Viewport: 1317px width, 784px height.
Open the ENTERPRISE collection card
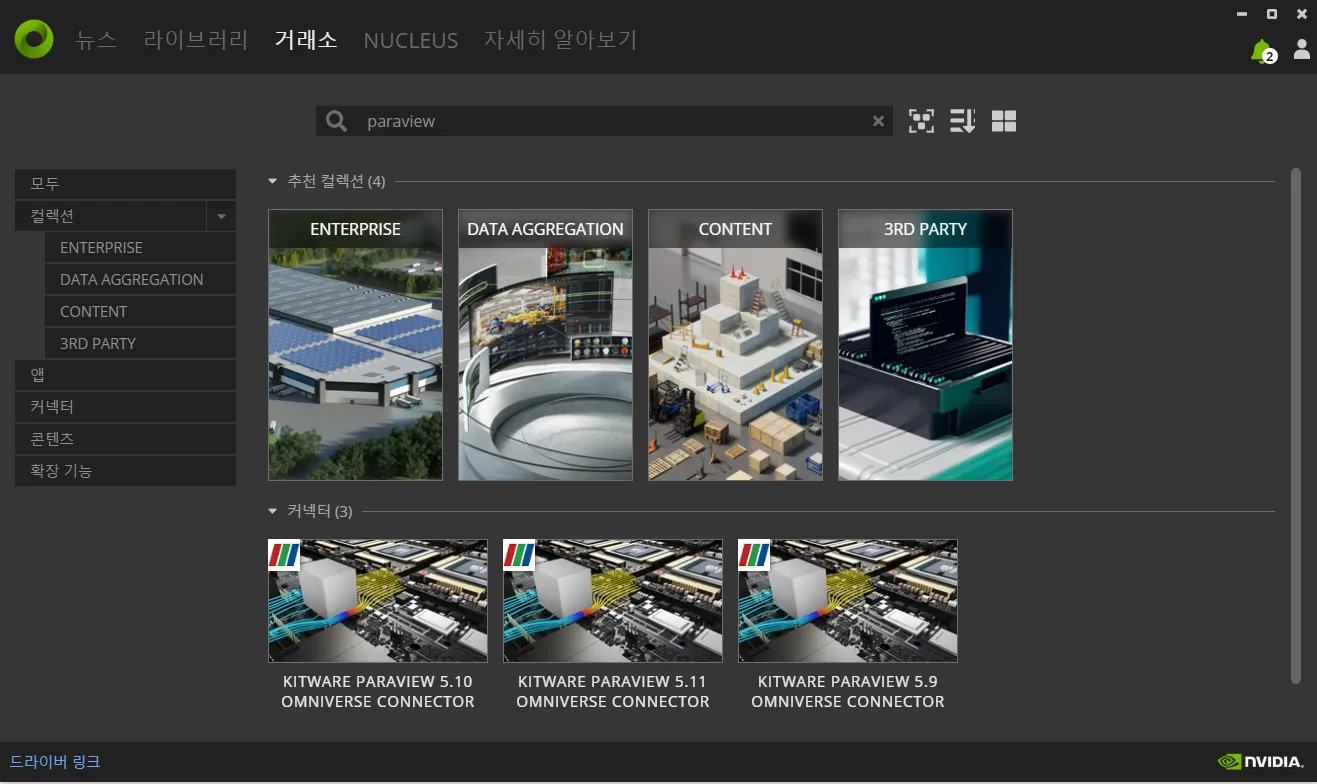(x=356, y=345)
